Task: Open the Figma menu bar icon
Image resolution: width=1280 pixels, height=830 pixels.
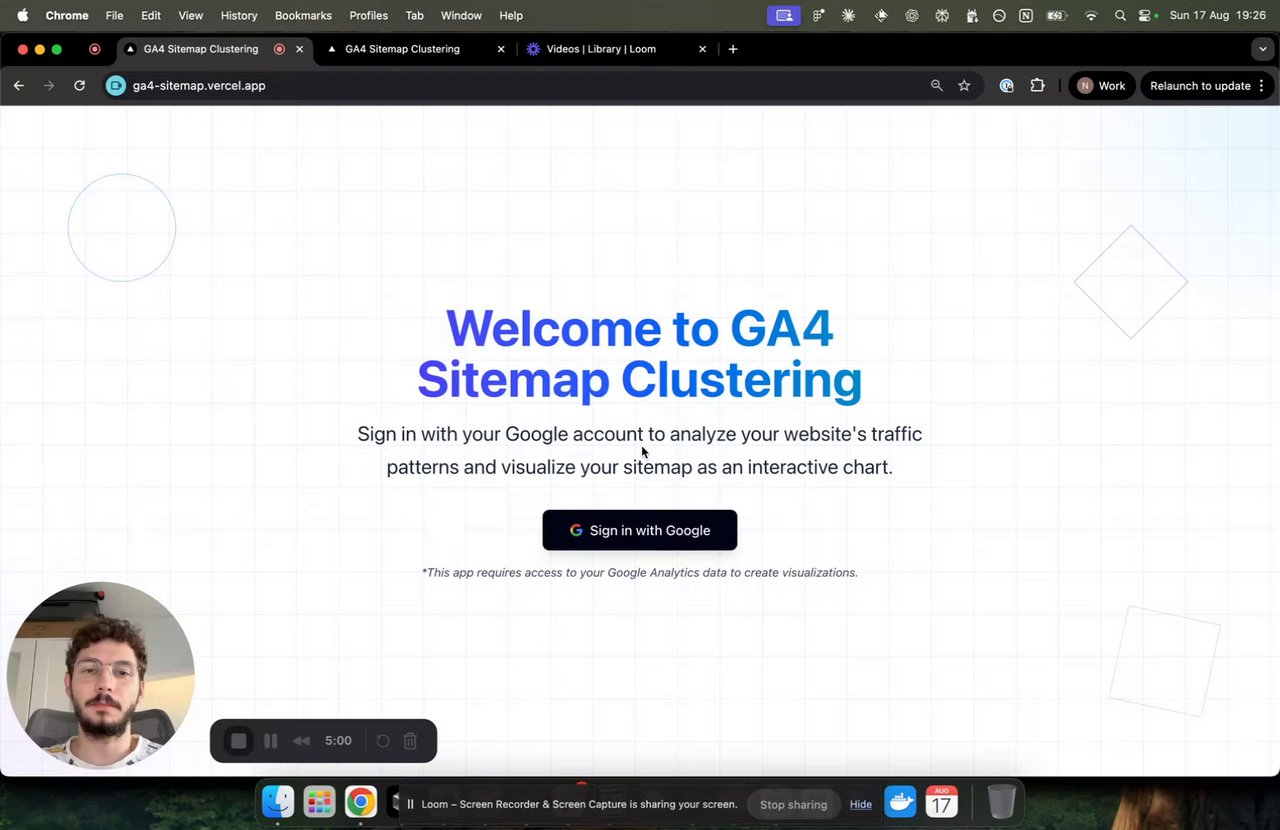Action: click(x=819, y=15)
